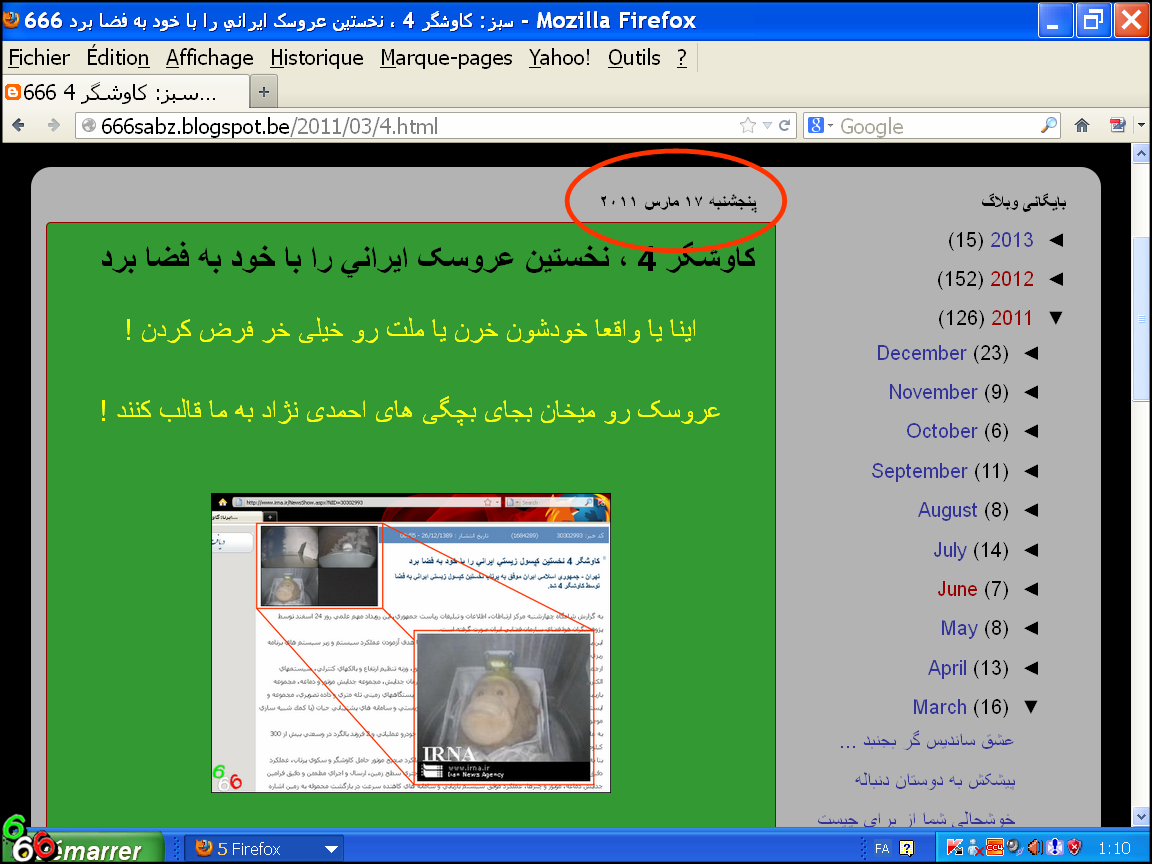Open the March (16) archive link
This screenshot has height=864, width=1152.
(939, 707)
